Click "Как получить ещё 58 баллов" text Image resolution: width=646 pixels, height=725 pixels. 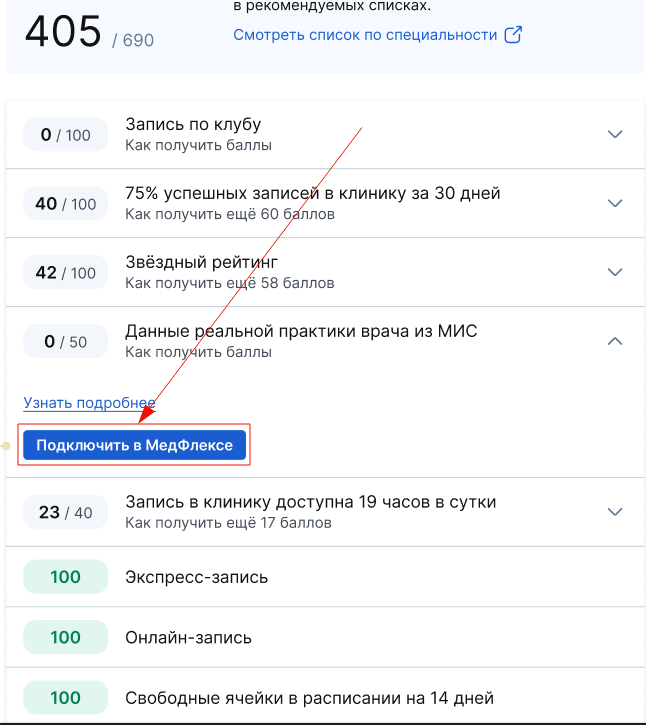[230, 283]
